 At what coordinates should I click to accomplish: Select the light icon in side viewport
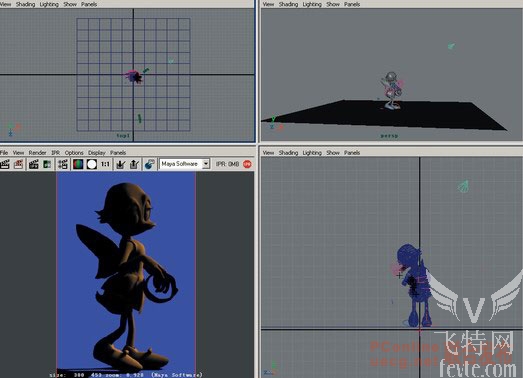pos(464,186)
